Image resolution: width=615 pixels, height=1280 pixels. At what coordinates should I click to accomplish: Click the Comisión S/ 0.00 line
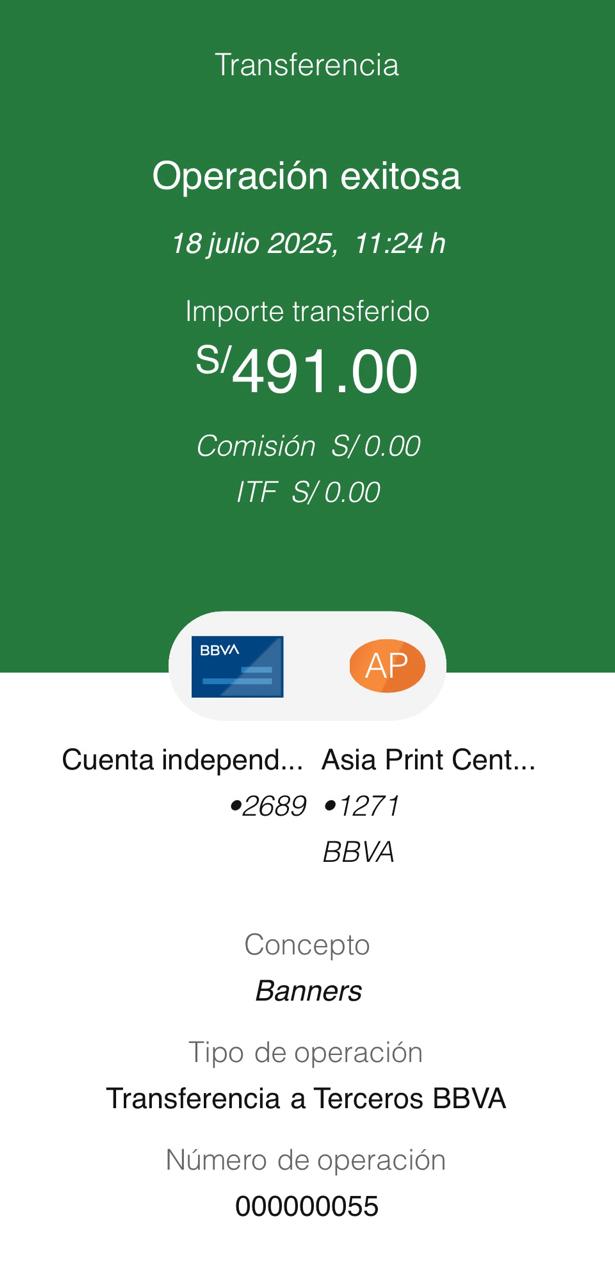307,446
